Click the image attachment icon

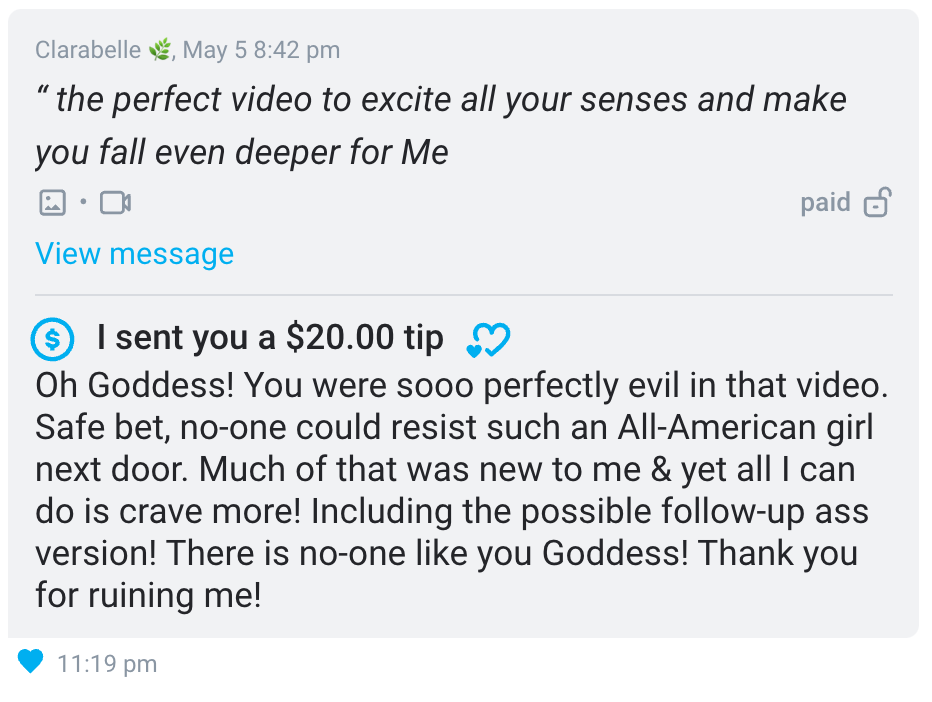pyautogui.click(x=52, y=203)
